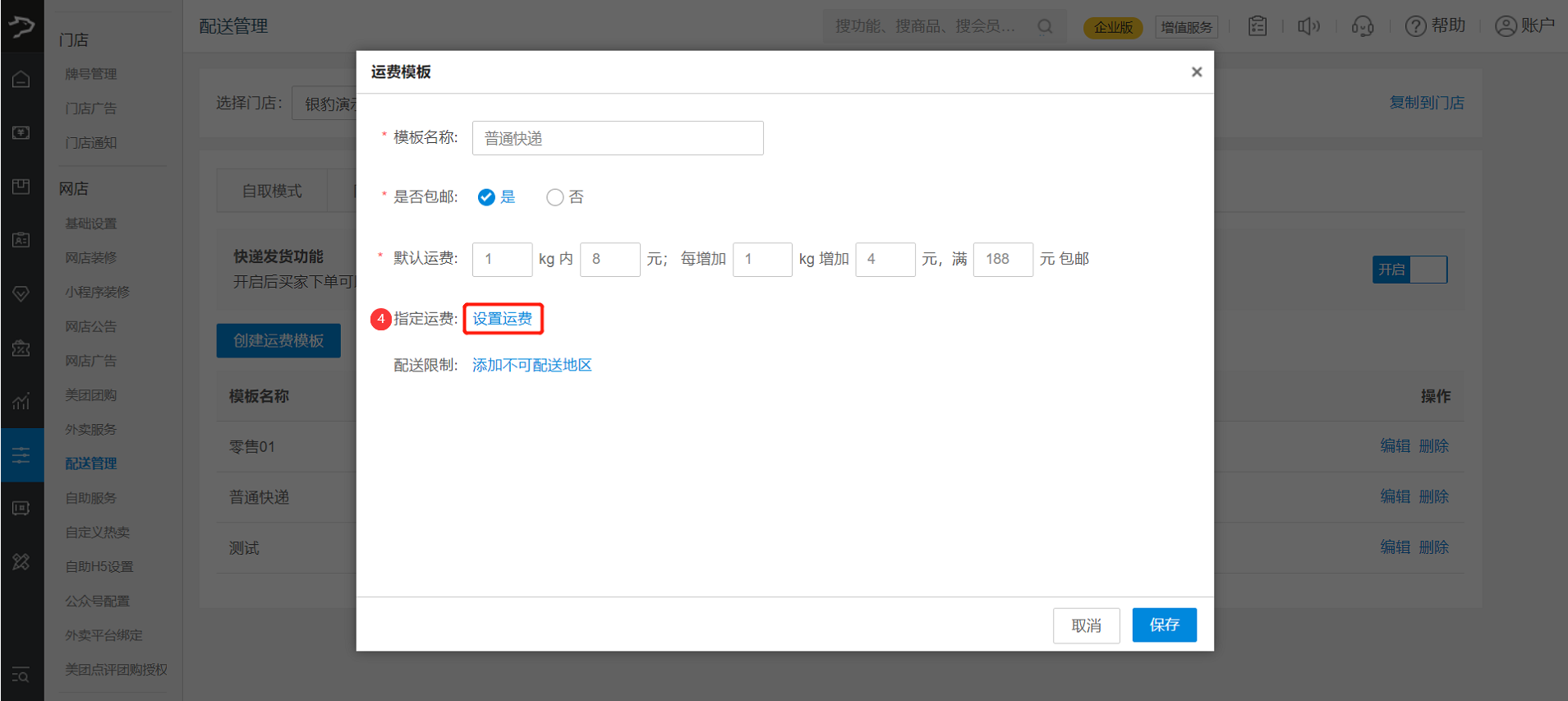Open the diamond marketing icon in sidebar
Image resolution: width=1568 pixels, height=701 pixels.
[21, 293]
